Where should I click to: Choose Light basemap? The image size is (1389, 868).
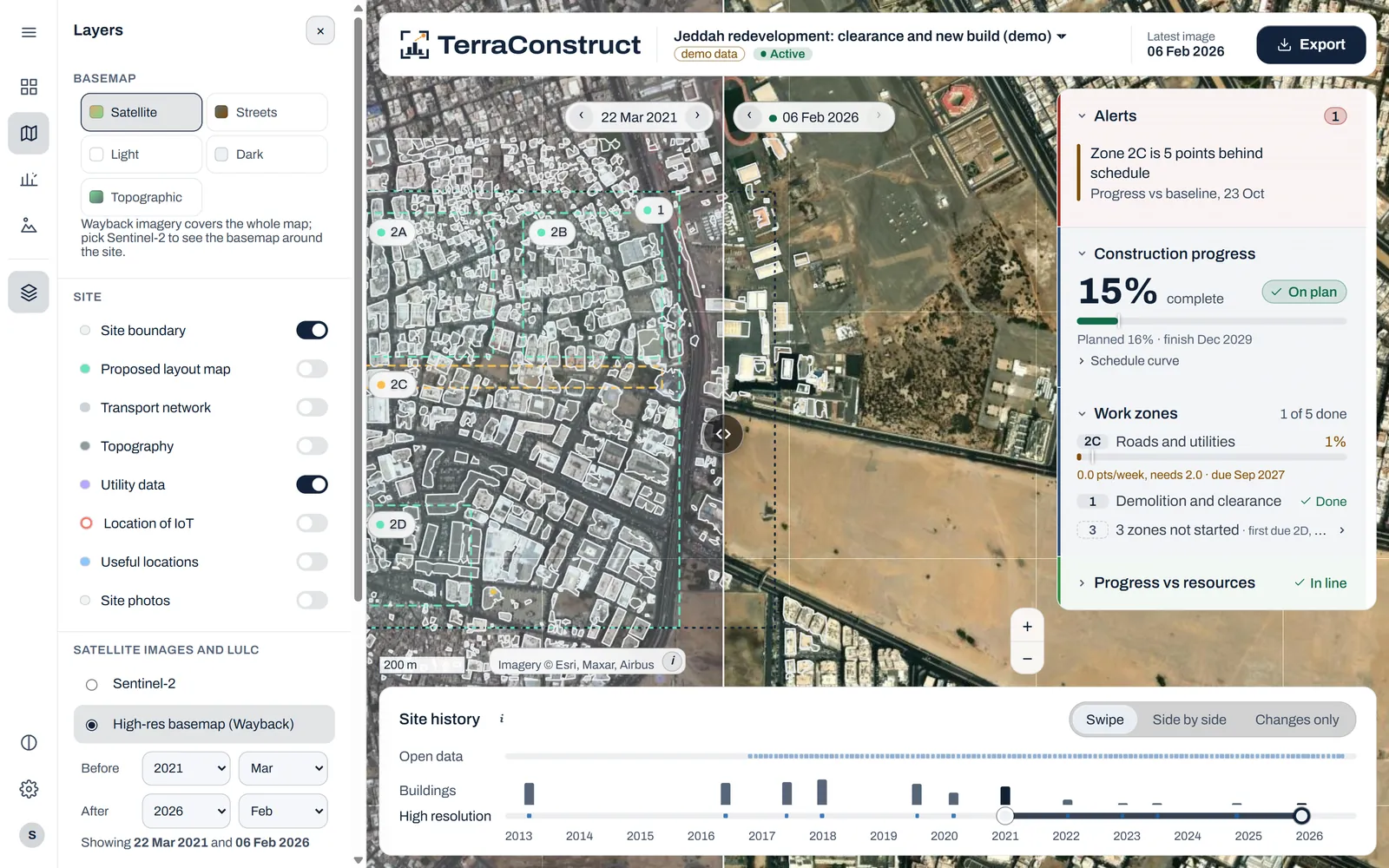pos(142,155)
